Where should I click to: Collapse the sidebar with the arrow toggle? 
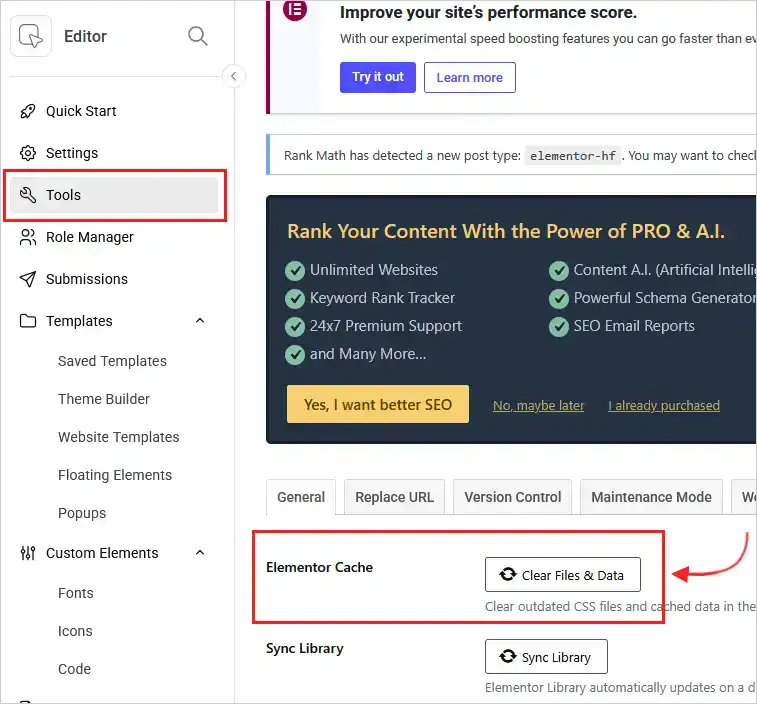(233, 76)
